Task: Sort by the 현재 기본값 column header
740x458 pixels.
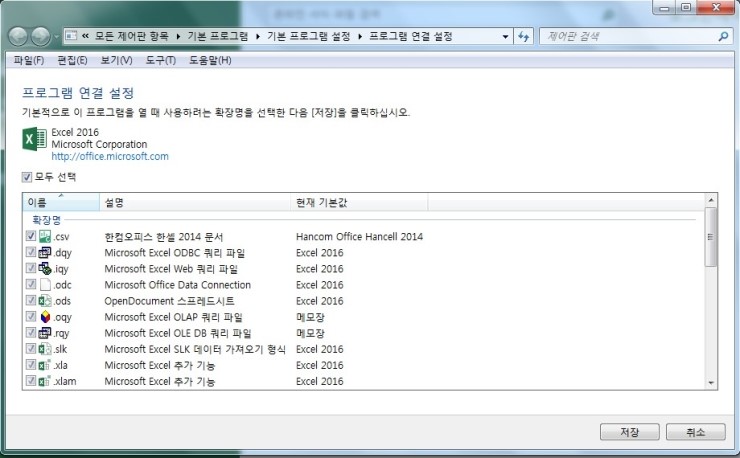Action: (359, 203)
